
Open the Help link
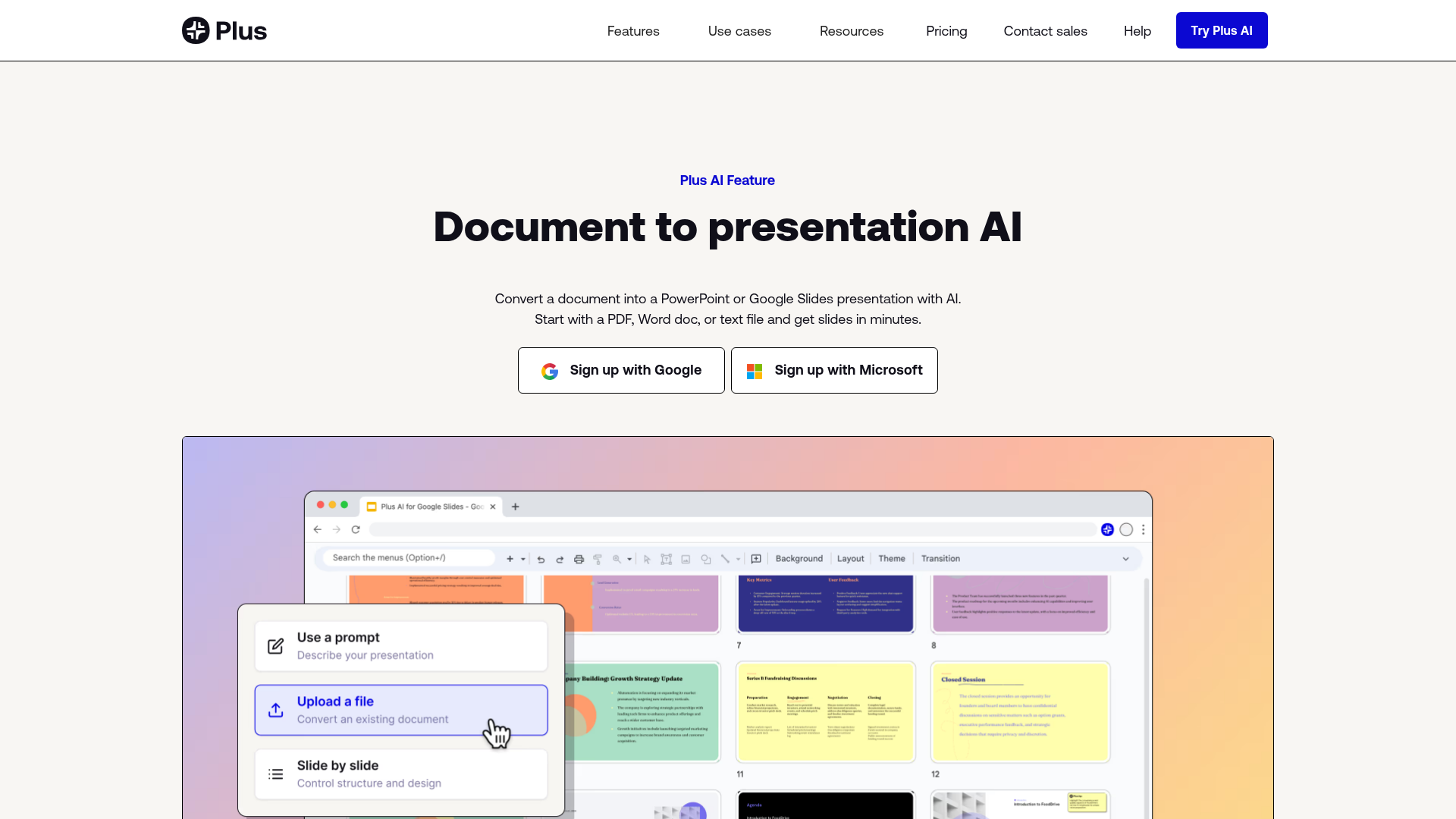point(1137,31)
